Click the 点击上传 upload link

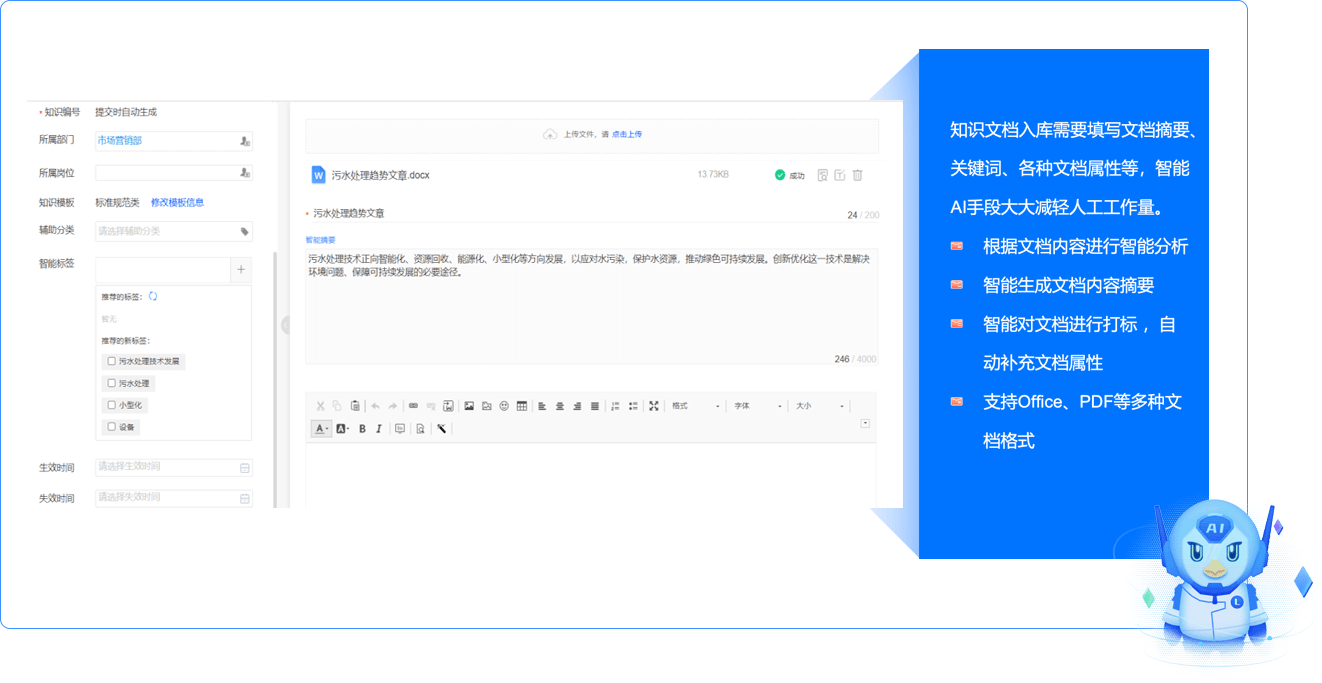coord(627,134)
